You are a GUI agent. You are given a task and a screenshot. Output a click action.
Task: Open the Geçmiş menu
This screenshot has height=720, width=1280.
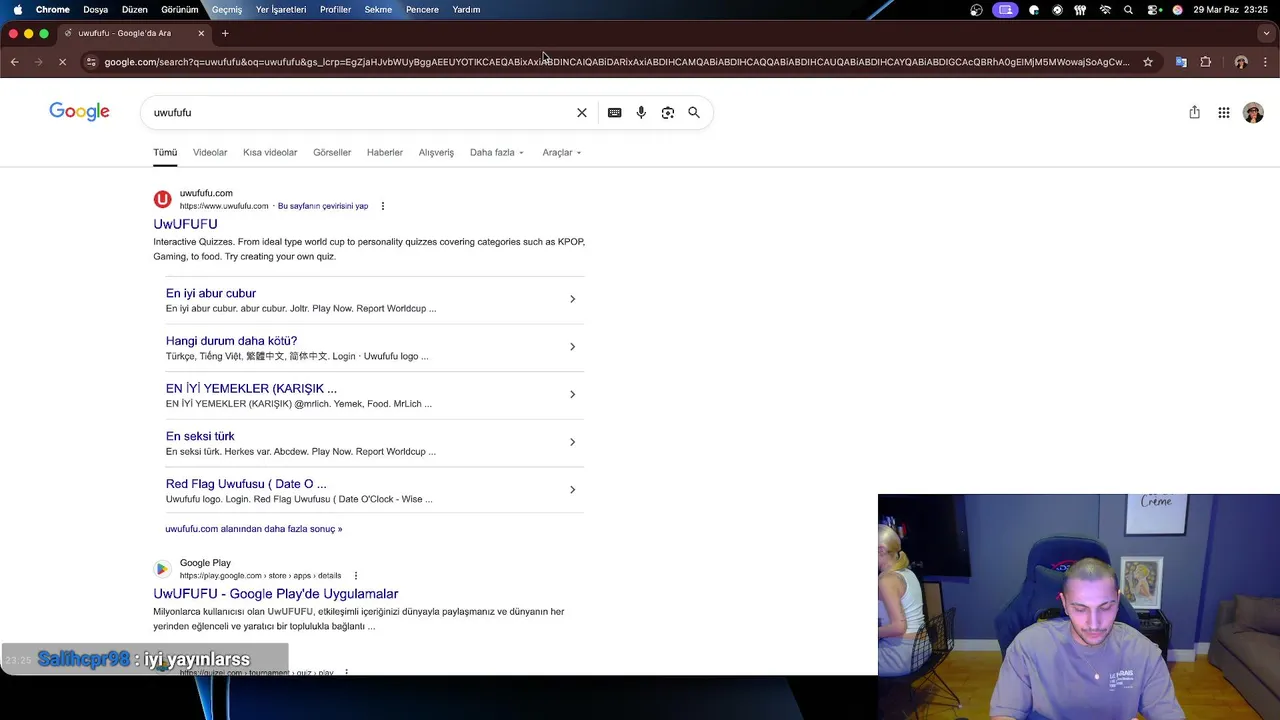[227, 10]
